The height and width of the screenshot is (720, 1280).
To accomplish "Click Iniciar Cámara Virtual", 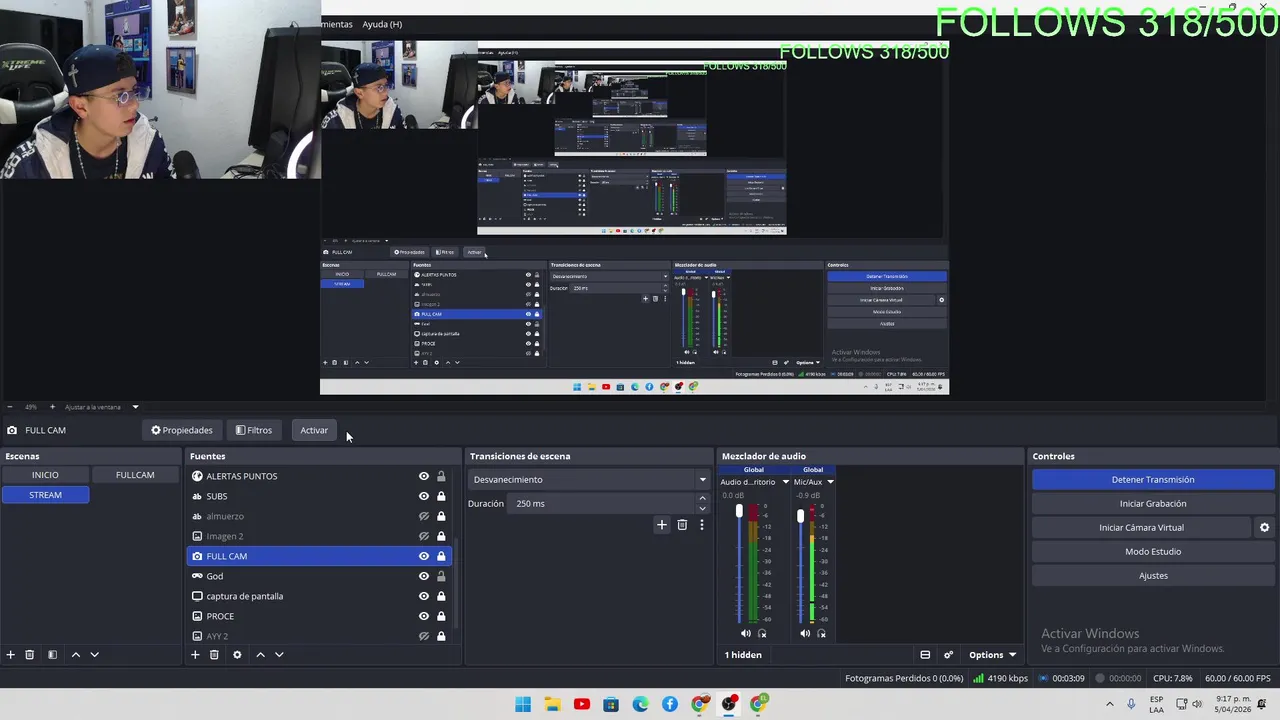I will pos(1141,528).
